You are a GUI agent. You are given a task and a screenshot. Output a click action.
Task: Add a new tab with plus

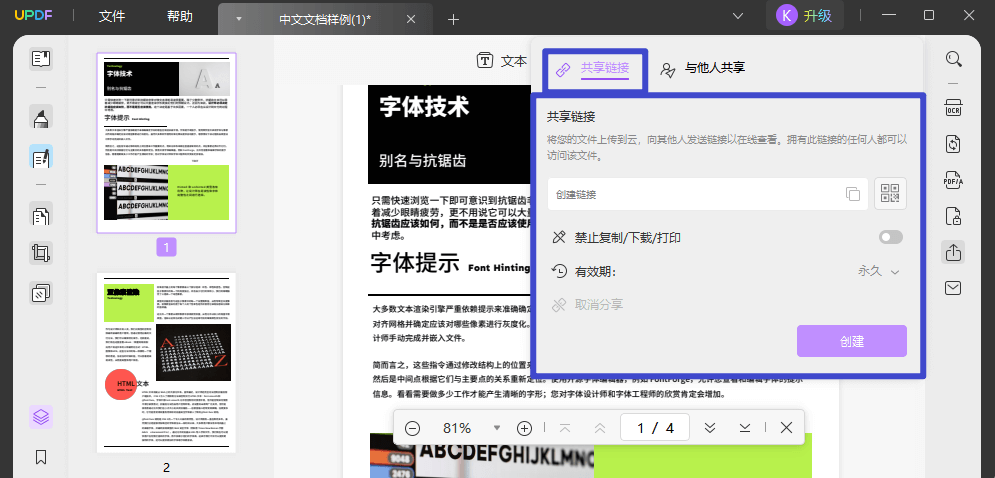pyautogui.click(x=453, y=19)
